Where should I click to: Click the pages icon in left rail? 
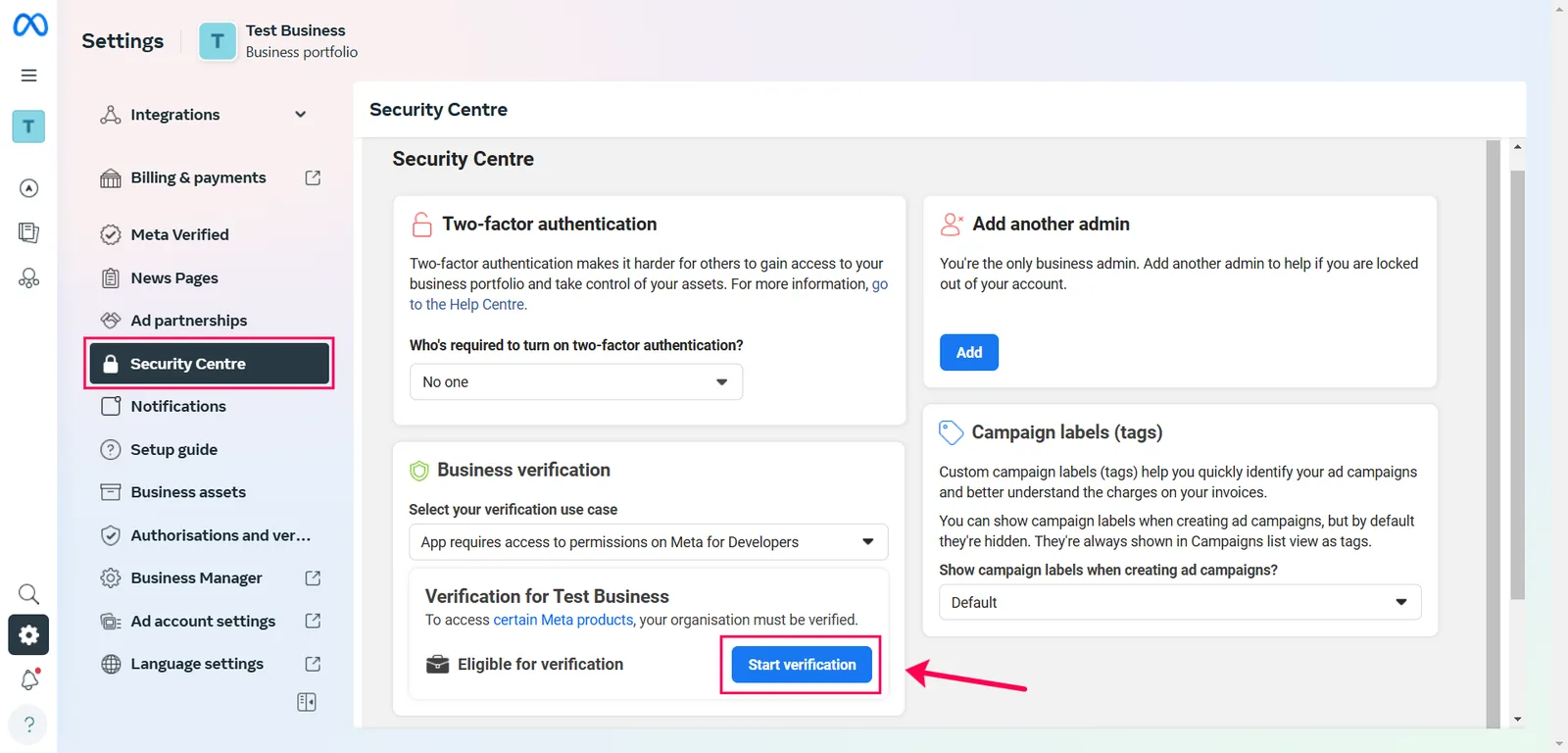click(x=29, y=232)
